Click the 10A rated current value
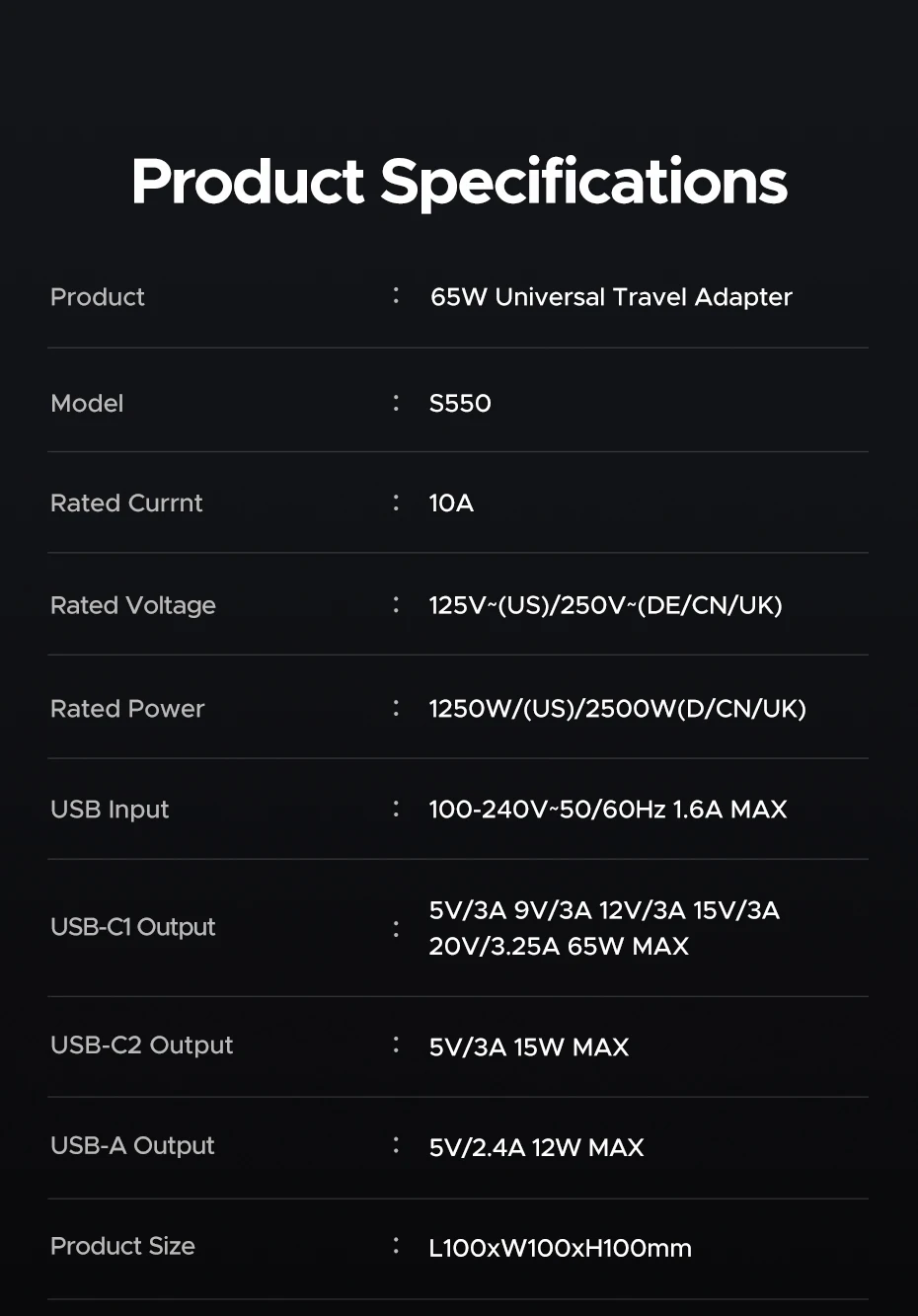The height and width of the screenshot is (1316, 918). pos(451,503)
